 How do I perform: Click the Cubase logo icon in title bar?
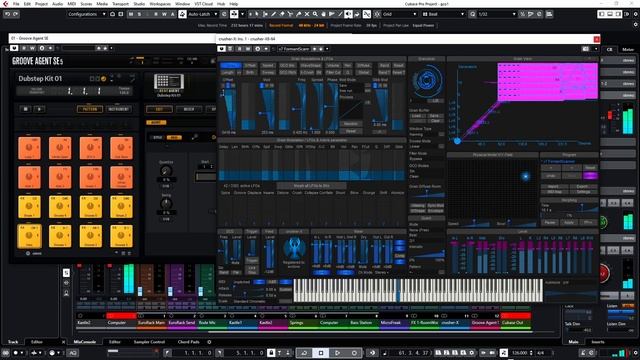click(5, 4)
